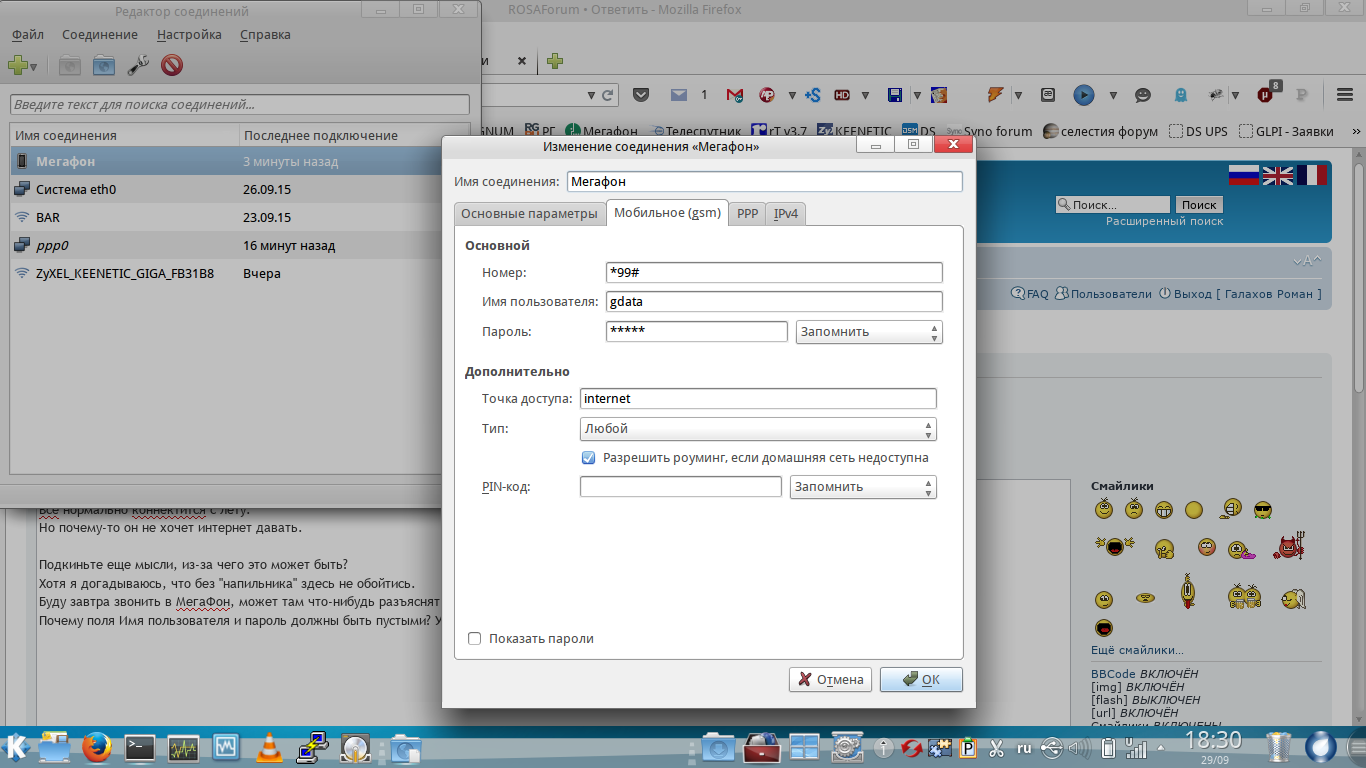Expand the add-connection dropdown arrow
The height and width of the screenshot is (768, 1366).
point(34,67)
